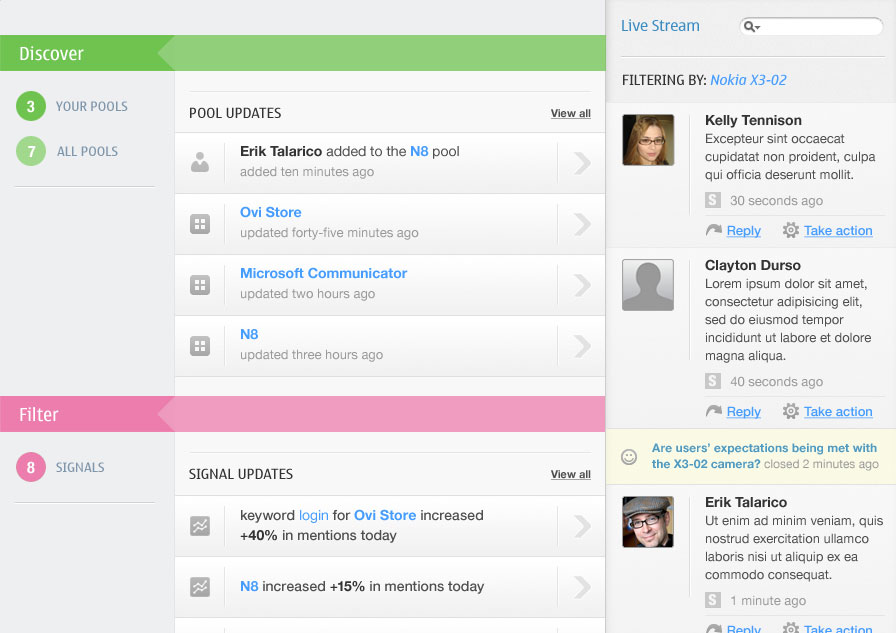The height and width of the screenshot is (633, 896).
Task: Click the grid icon beside Microsoft Communicator
Action: click(x=200, y=285)
